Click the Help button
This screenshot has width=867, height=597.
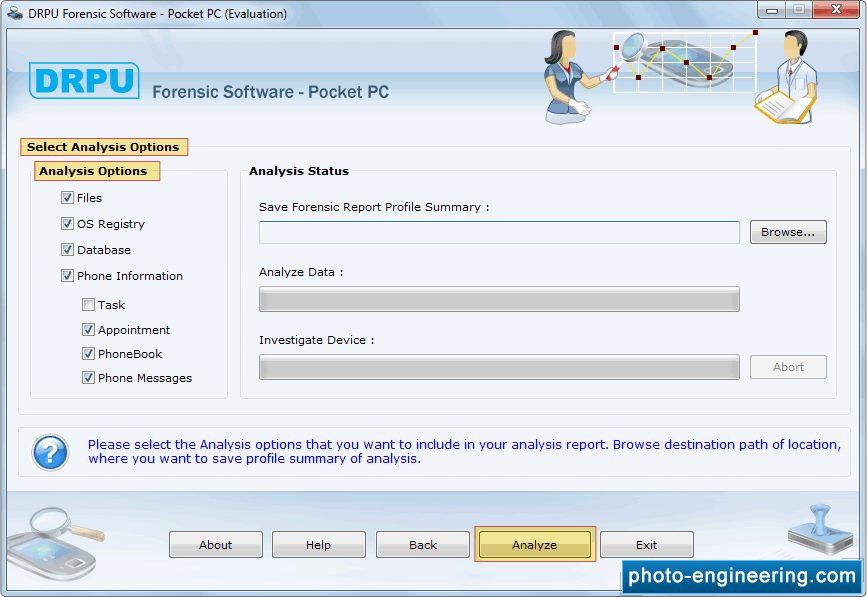(318, 545)
